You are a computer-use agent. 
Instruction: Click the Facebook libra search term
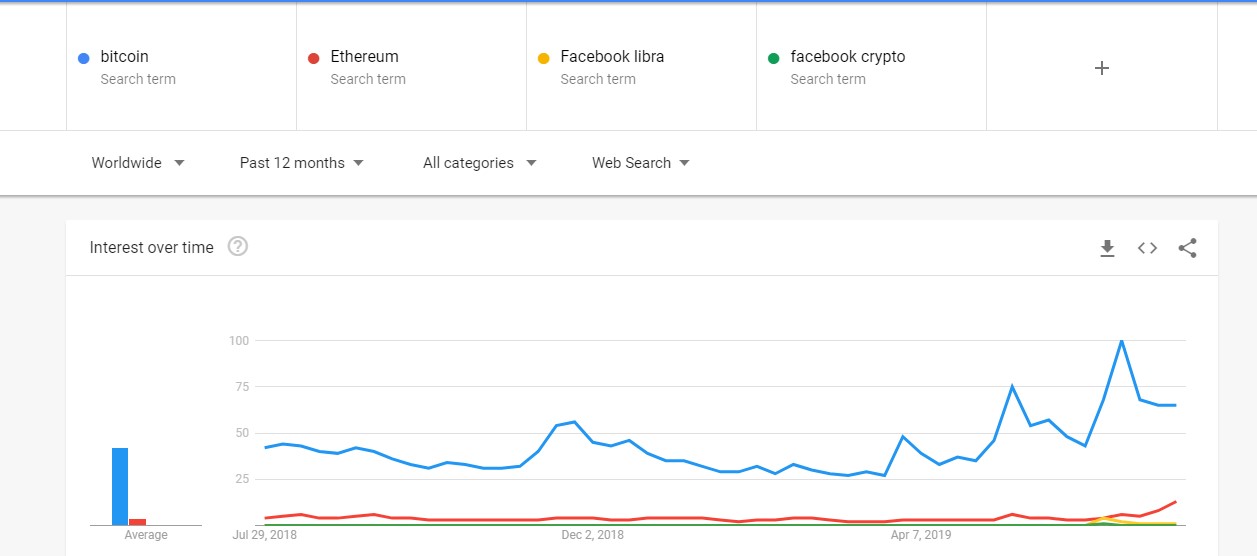pyautogui.click(x=612, y=57)
